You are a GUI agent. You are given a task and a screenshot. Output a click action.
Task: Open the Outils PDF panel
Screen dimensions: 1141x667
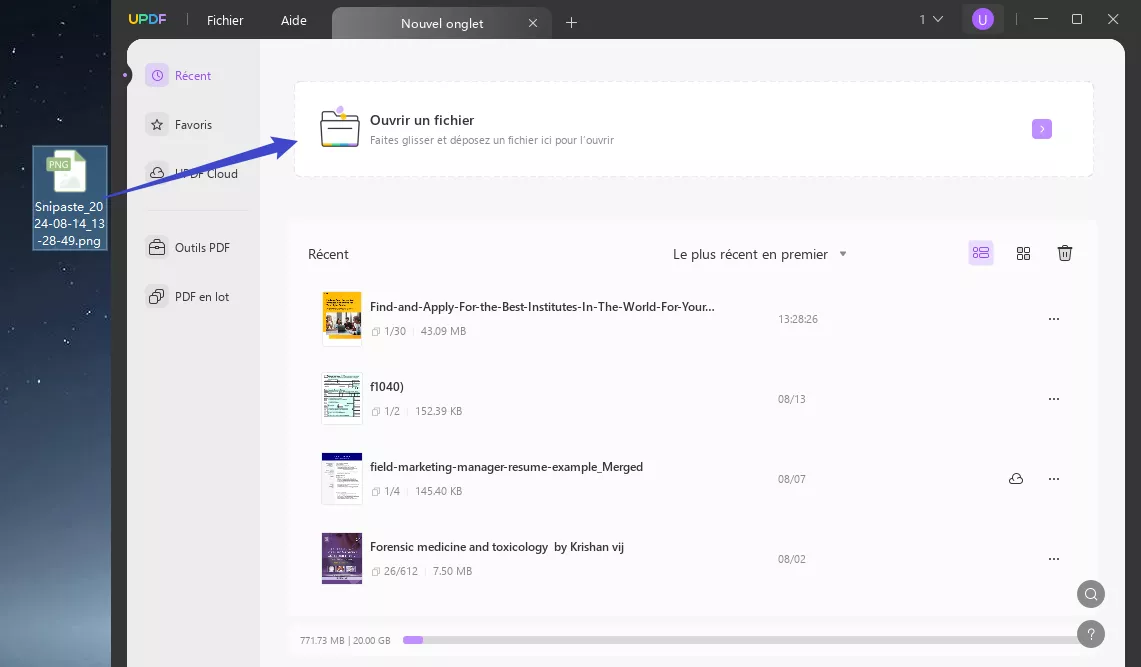pyautogui.click(x=203, y=247)
